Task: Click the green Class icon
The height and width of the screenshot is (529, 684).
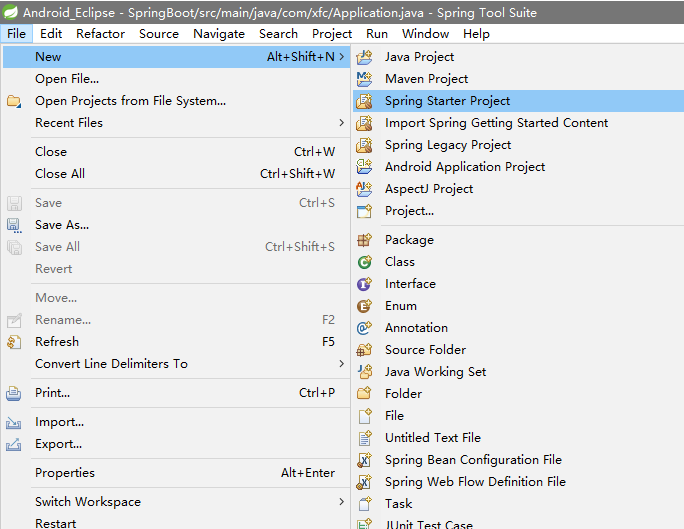Action: (x=364, y=262)
